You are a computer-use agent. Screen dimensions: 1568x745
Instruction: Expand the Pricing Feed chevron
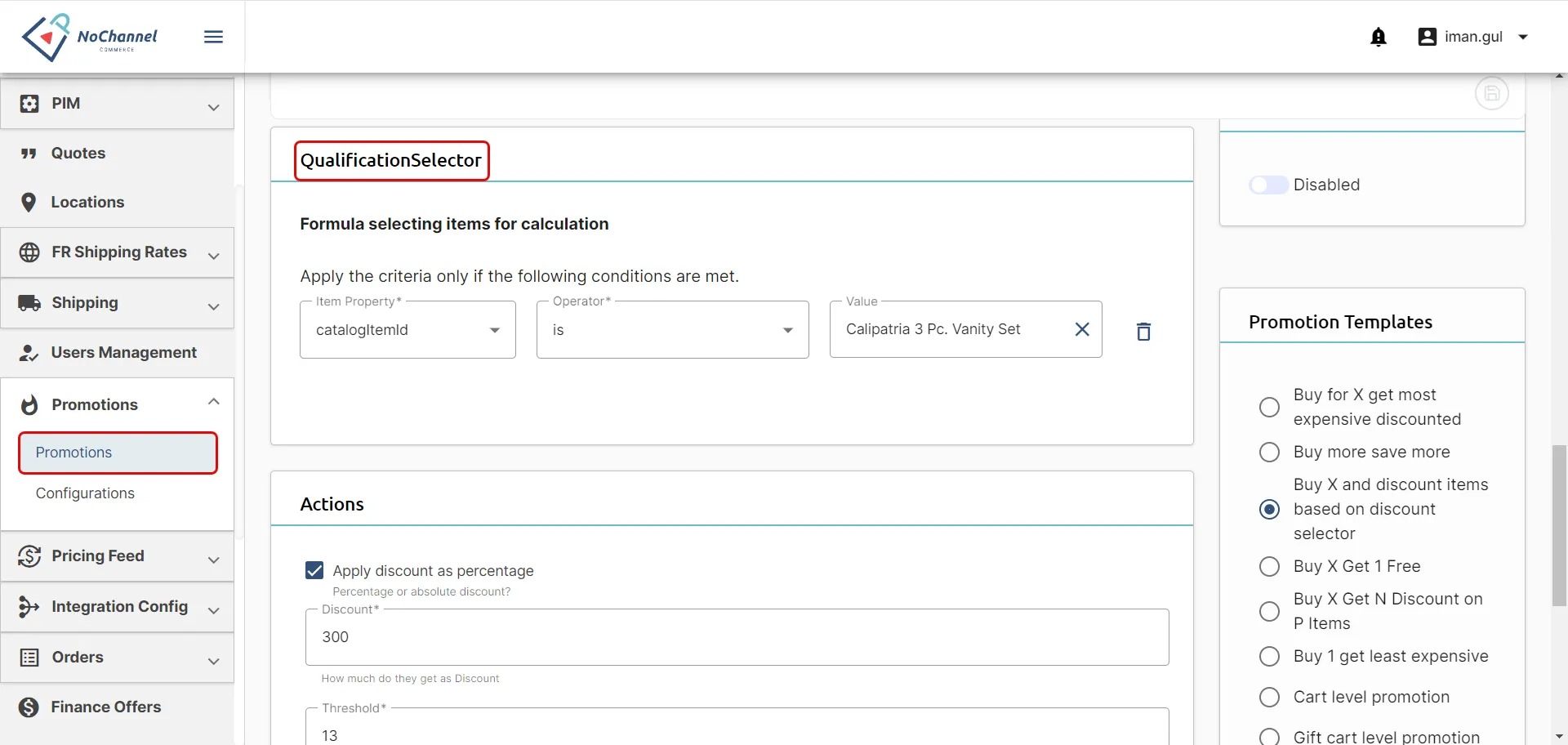coord(213,560)
